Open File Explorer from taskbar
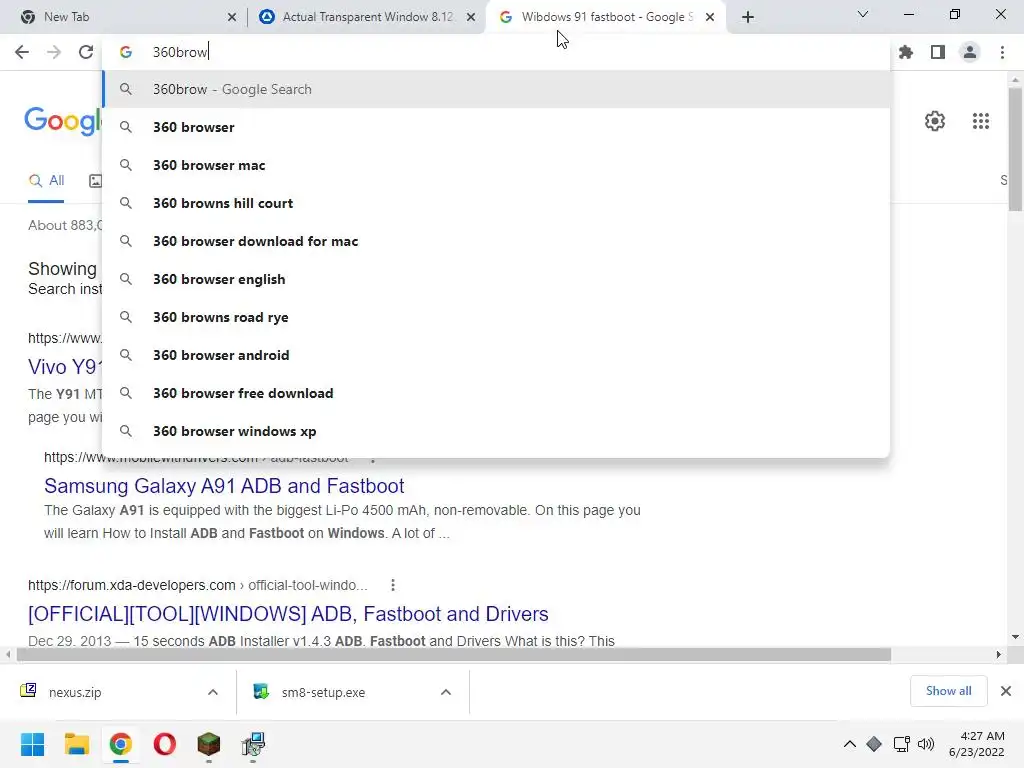The height and width of the screenshot is (768, 1024). pos(76,744)
